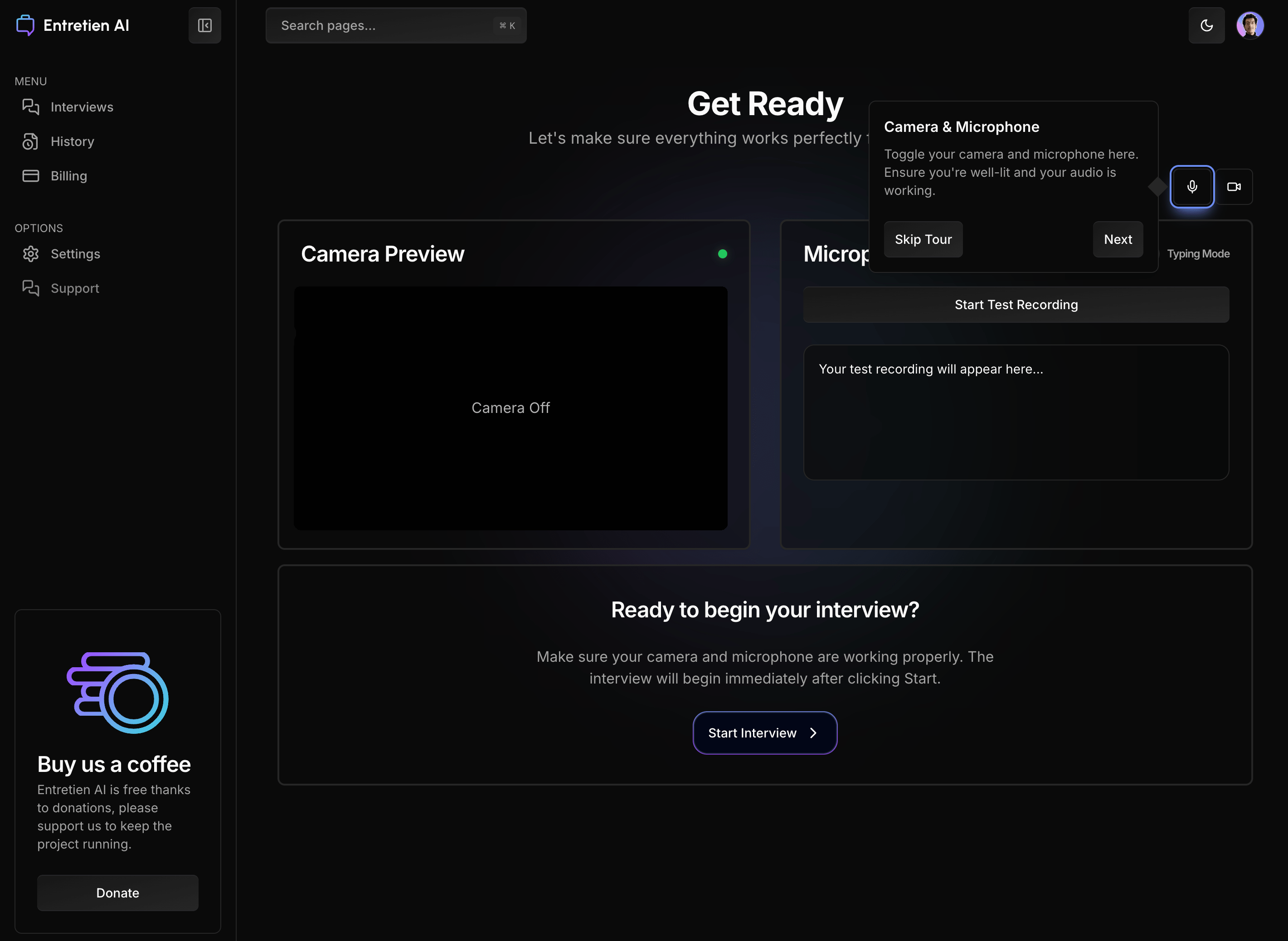Open the user avatar menu

coord(1250,26)
